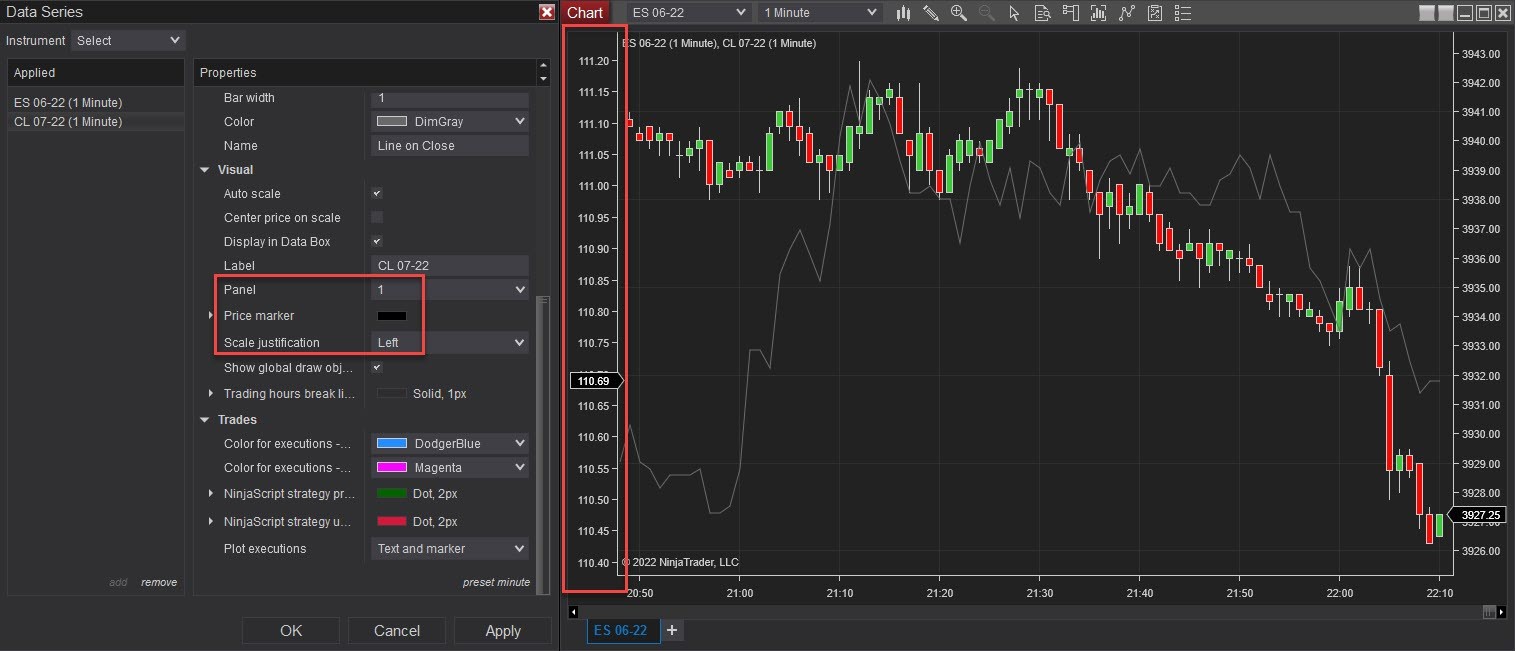
Task: Open the chart style bar type icon
Action: (904, 13)
